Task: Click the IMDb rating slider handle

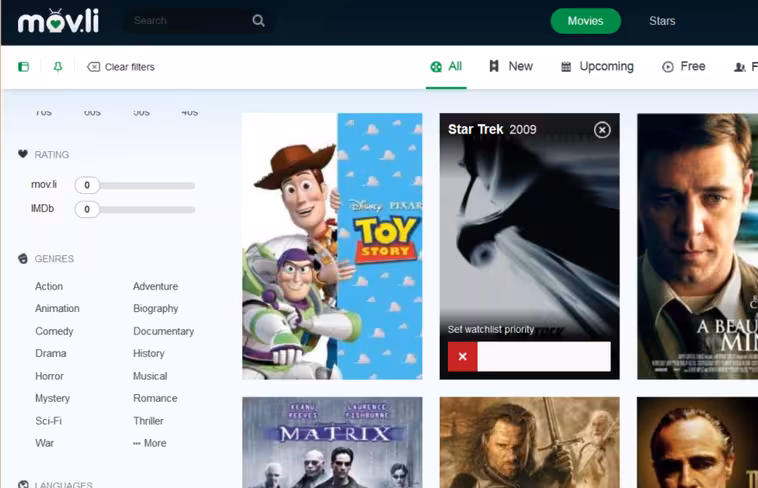Action: pos(87,209)
